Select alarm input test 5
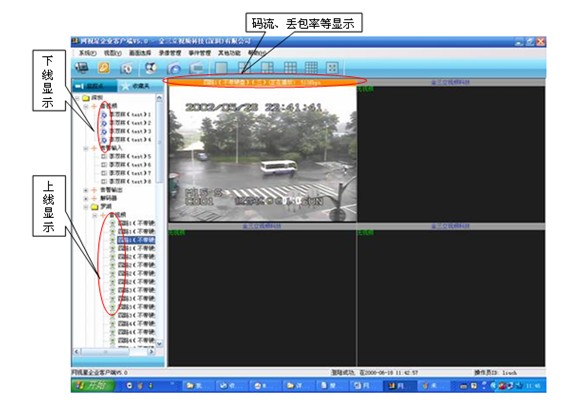Viewport: 582px width, 407px height. pos(130,157)
